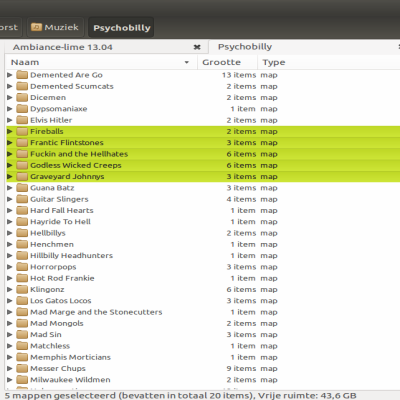Expand the Fireballs folder tree
The height and width of the screenshot is (400, 400).
(10, 131)
